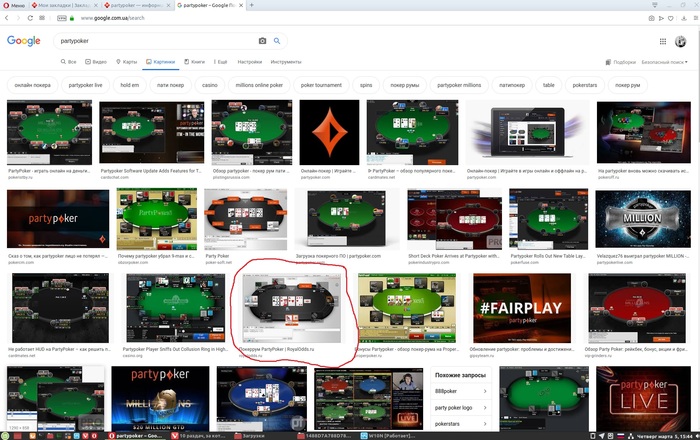Click the address bar URL
The width and height of the screenshot is (700, 440).
pos(112,18)
